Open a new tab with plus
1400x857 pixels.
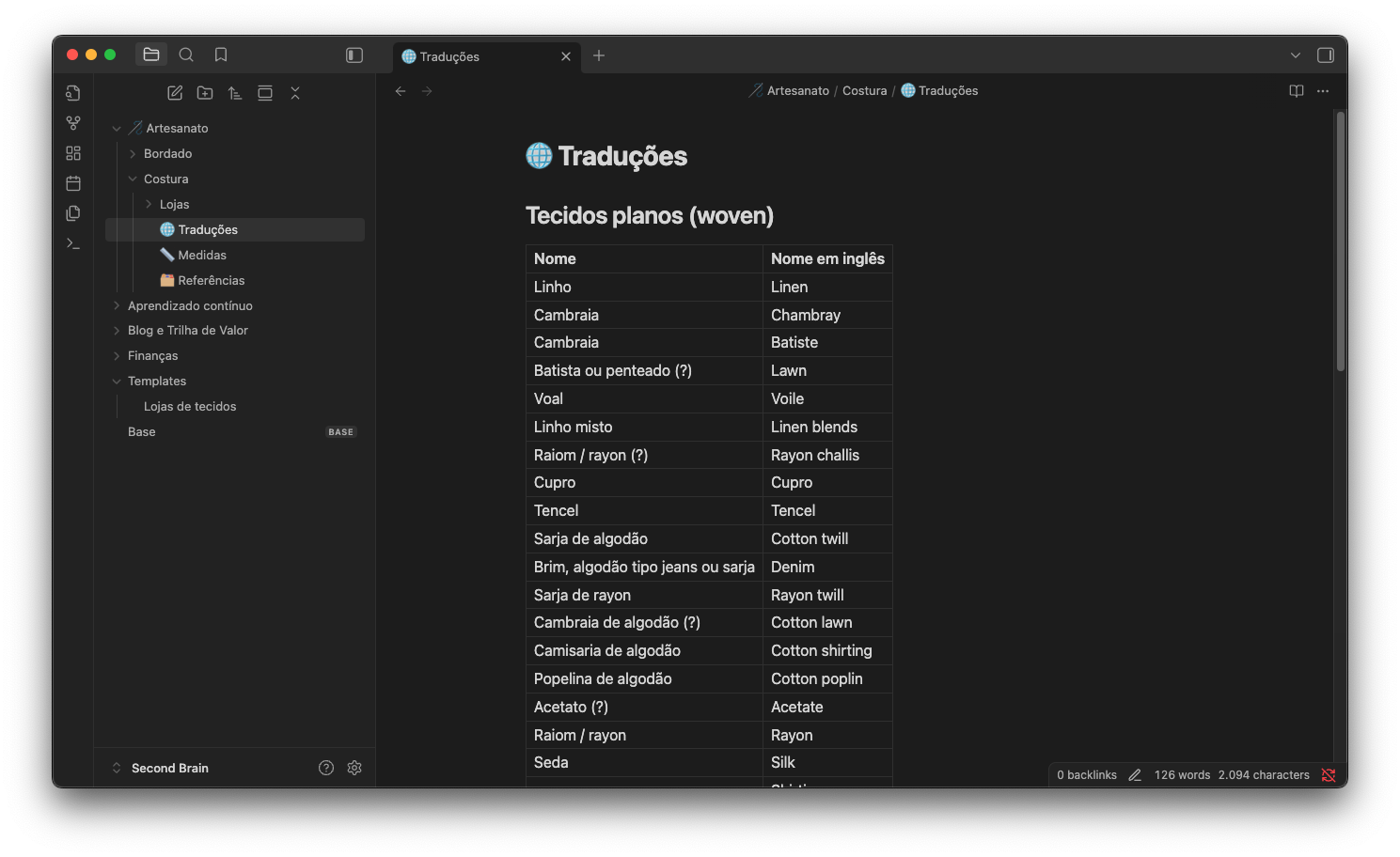pyautogui.click(x=599, y=55)
